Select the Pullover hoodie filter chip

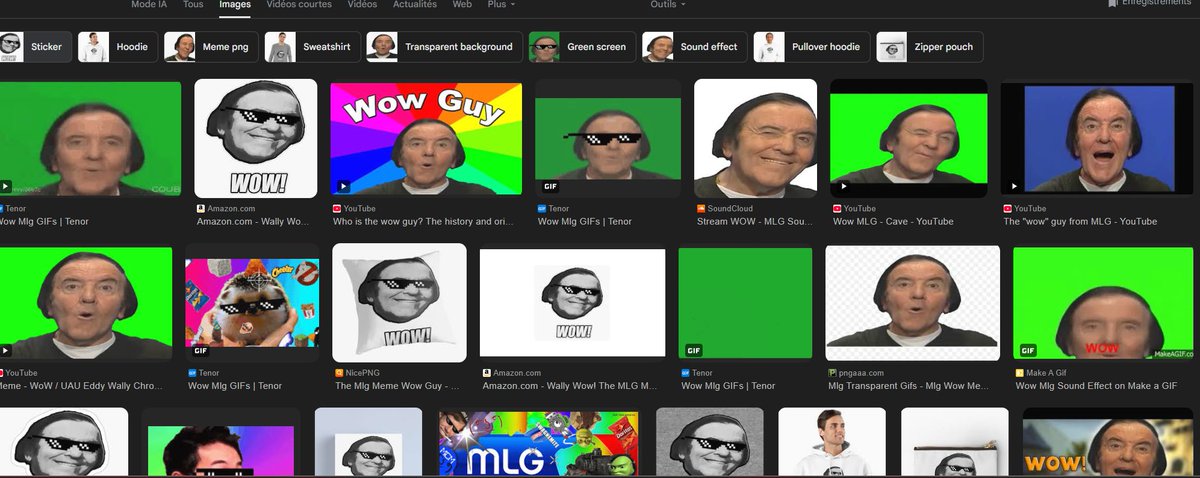pos(812,47)
